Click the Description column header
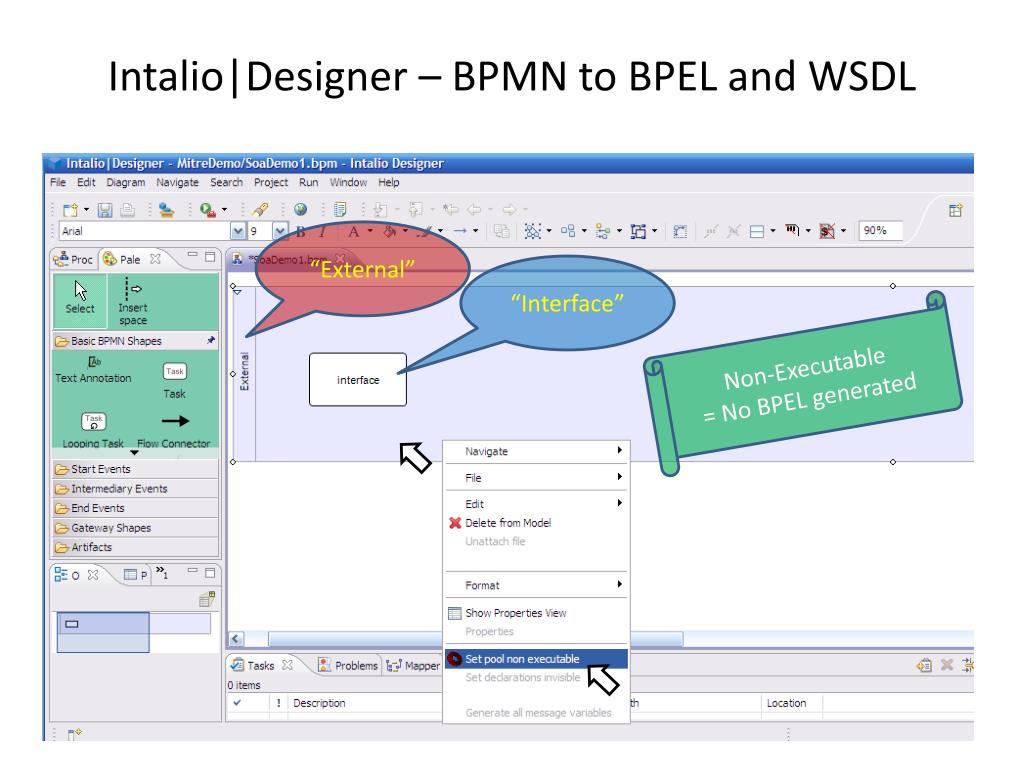1024x768 pixels. (365, 703)
